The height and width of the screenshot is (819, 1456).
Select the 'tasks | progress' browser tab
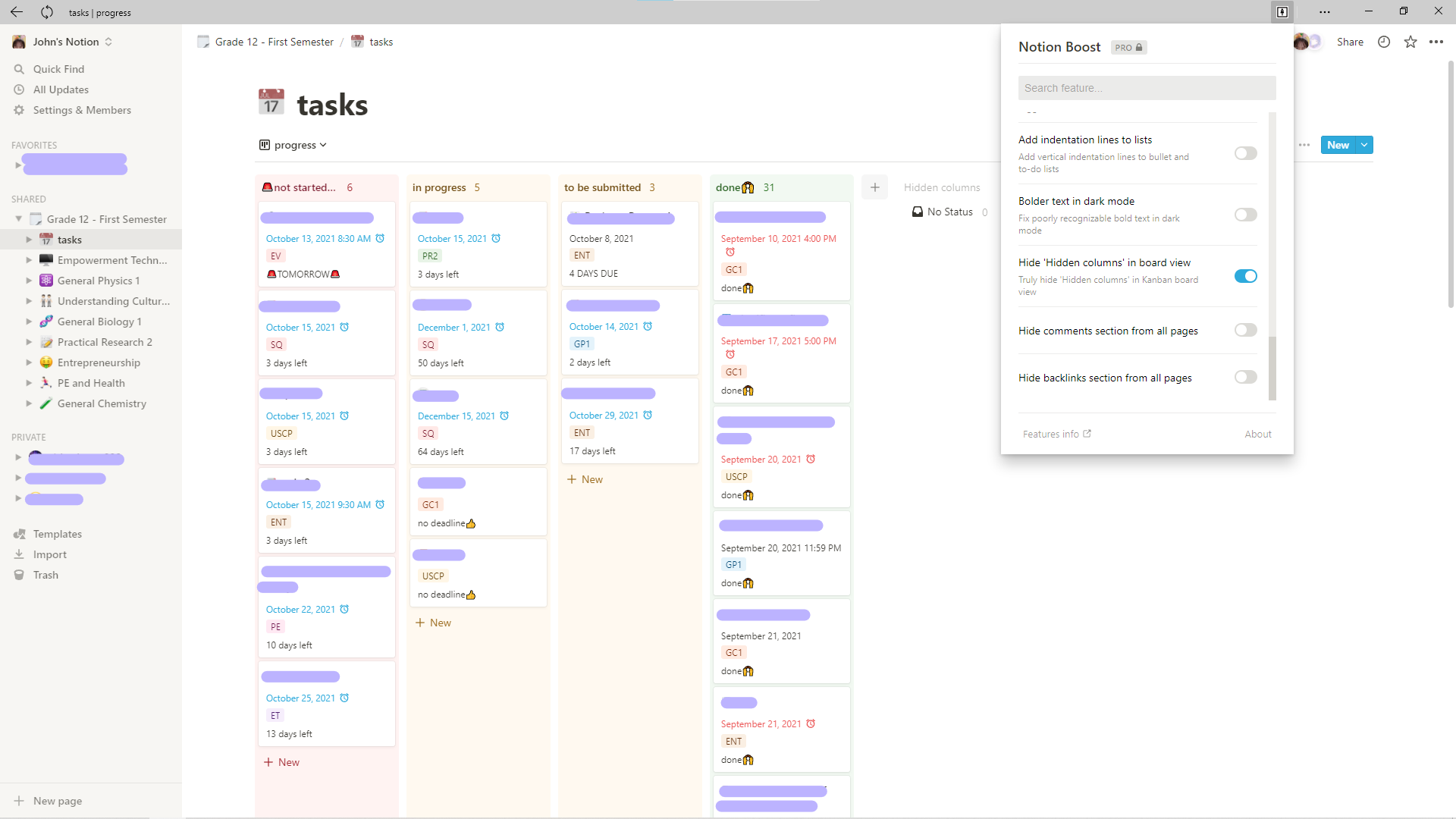[x=99, y=12]
